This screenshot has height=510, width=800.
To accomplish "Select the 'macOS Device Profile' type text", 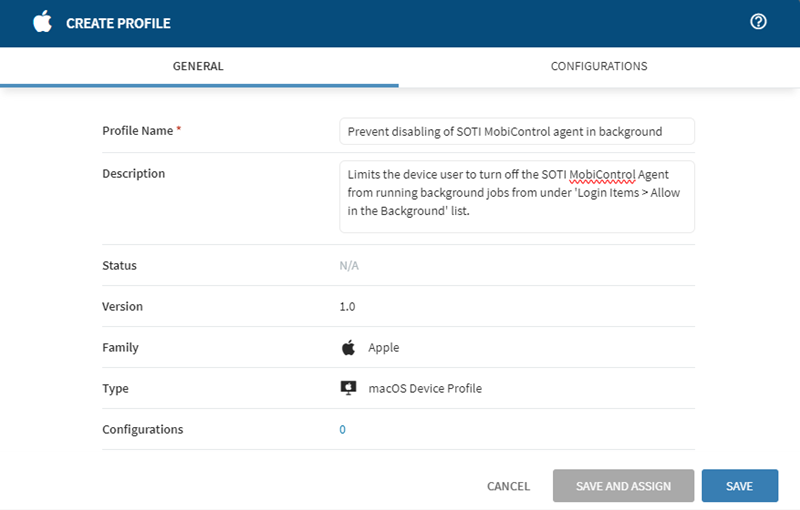I will pyautogui.click(x=425, y=389).
